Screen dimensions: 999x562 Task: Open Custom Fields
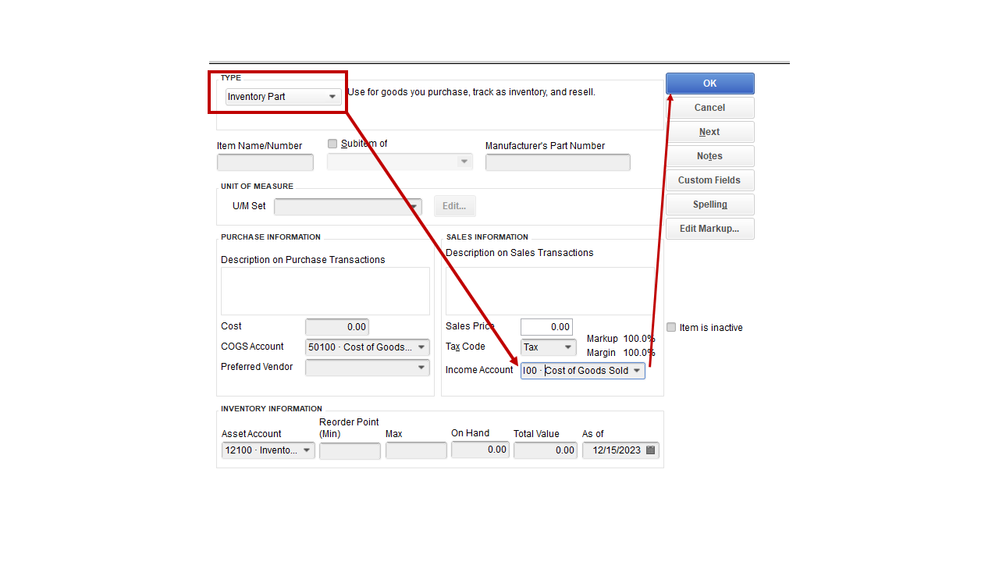pos(710,180)
